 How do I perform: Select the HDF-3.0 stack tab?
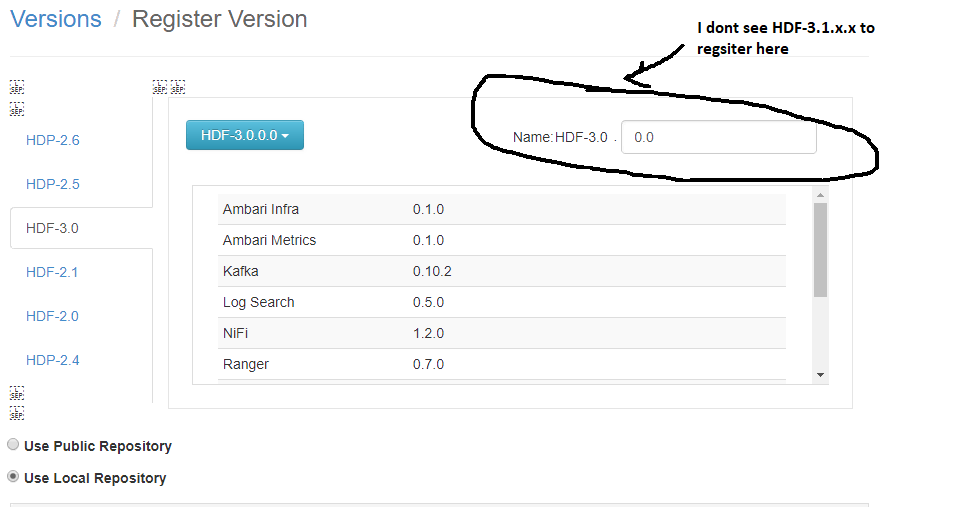click(x=52, y=228)
